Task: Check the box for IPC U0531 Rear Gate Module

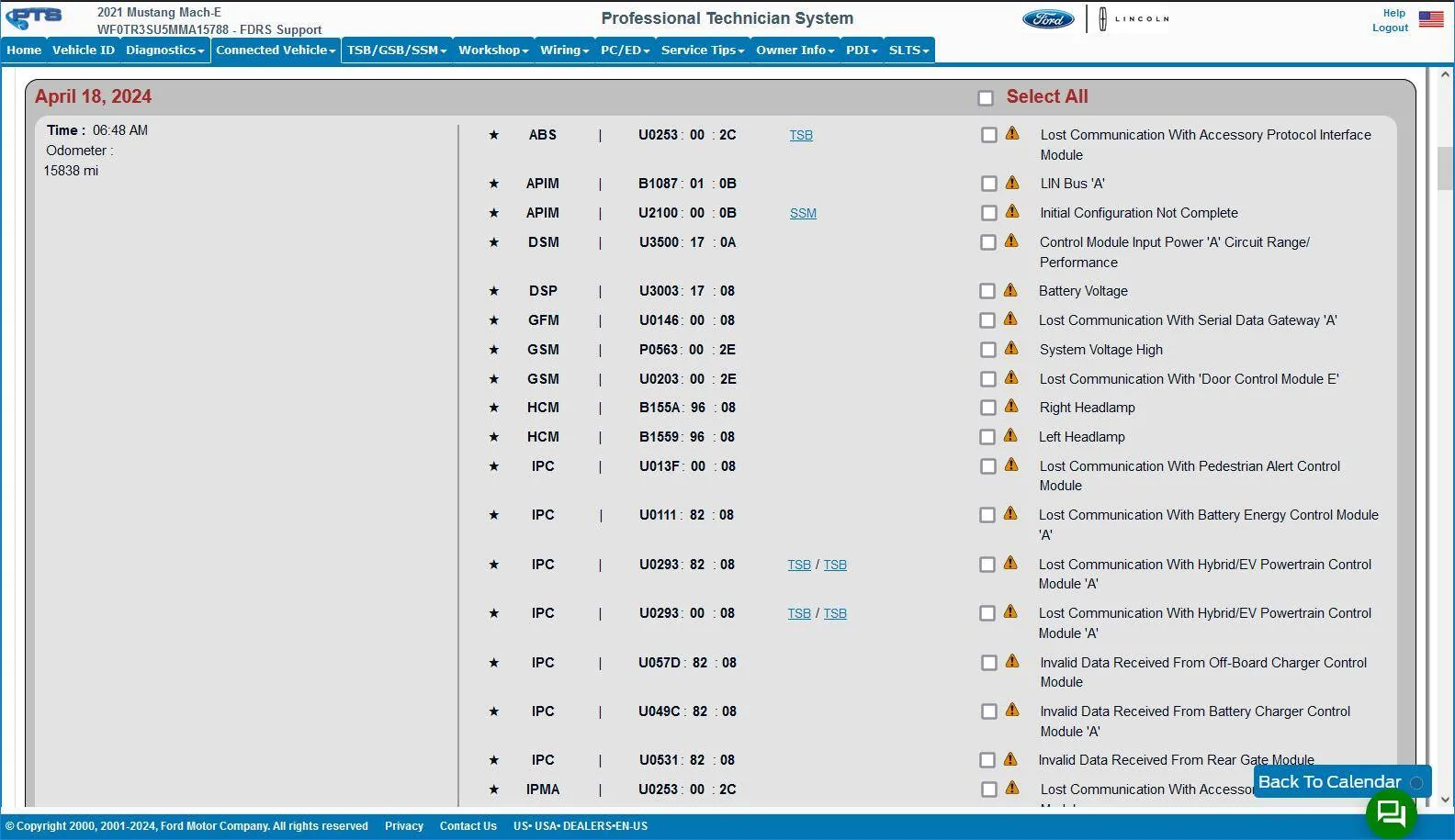Action: pos(987,760)
